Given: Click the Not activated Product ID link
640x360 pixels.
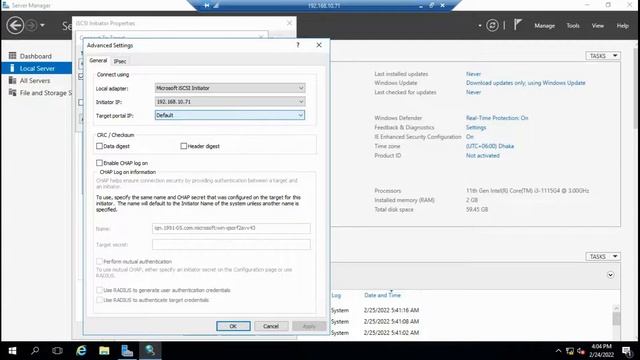Looking at the screenshot, I should [482, 156].
